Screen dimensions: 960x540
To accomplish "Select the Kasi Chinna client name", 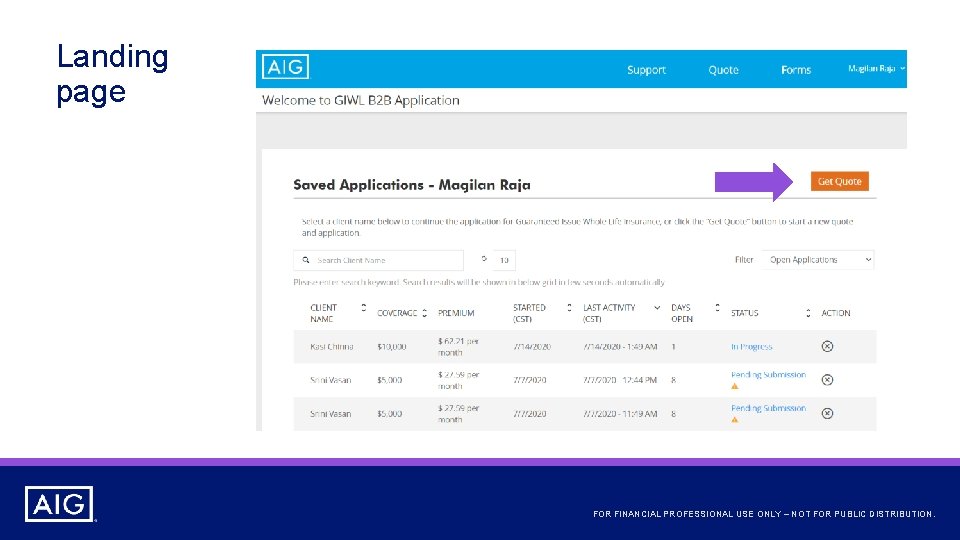I will pos(331,347).
